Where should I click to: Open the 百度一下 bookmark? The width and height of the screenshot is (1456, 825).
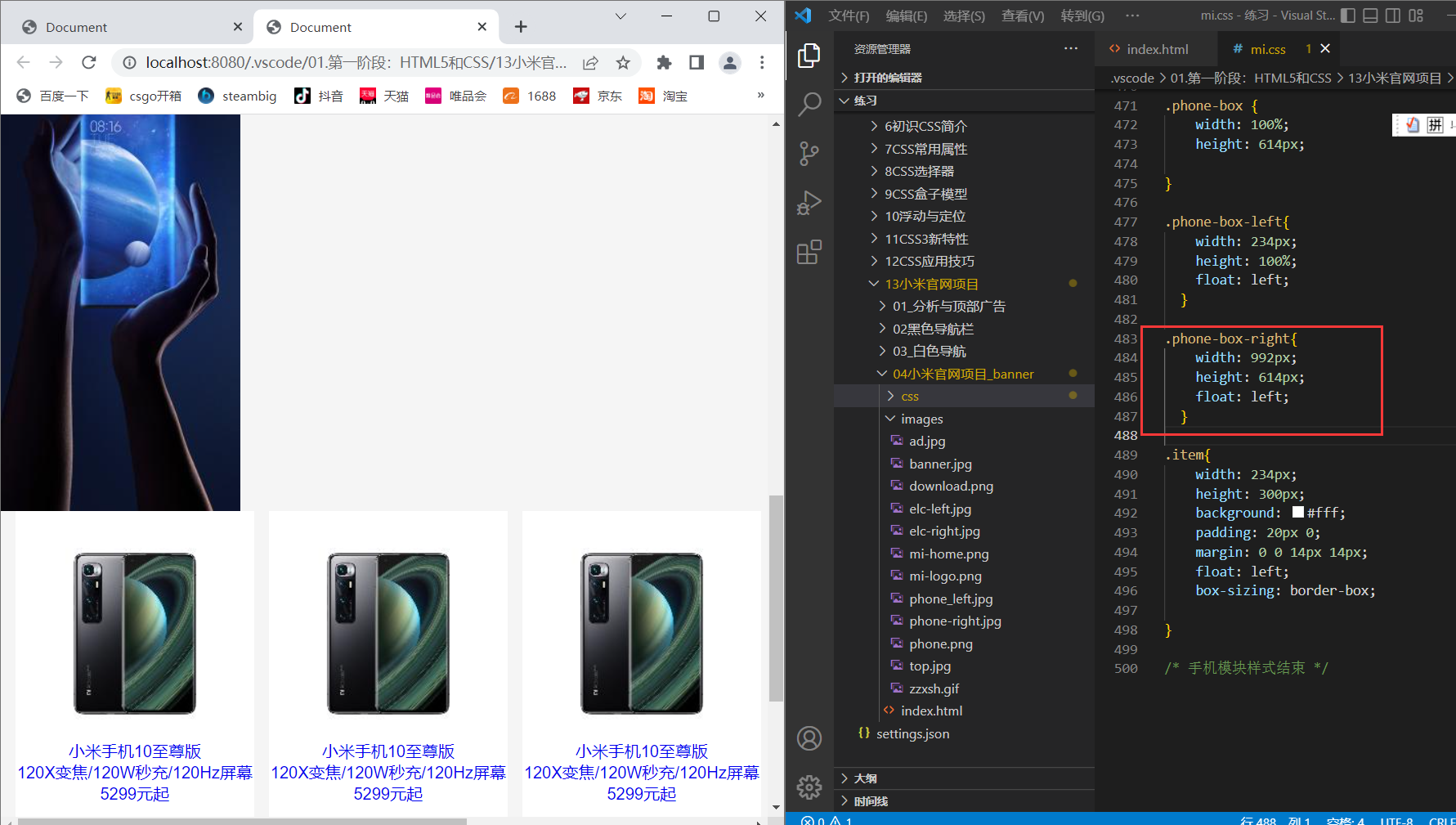pos(53,96)
